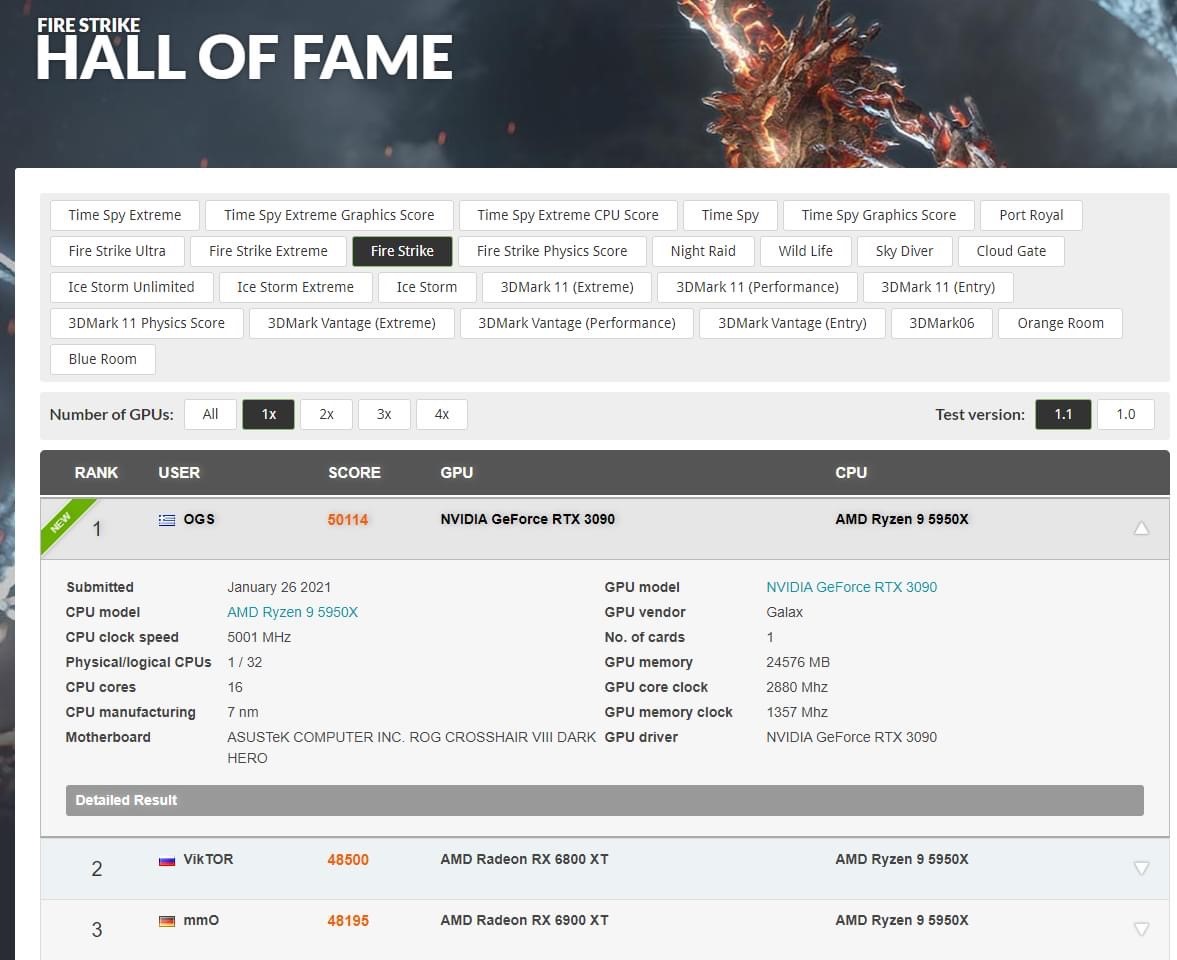Screen dimensions: 1177x960
Task: Click the Russian flag icon beside VikTOR
Action: click(x=167, y=860)
